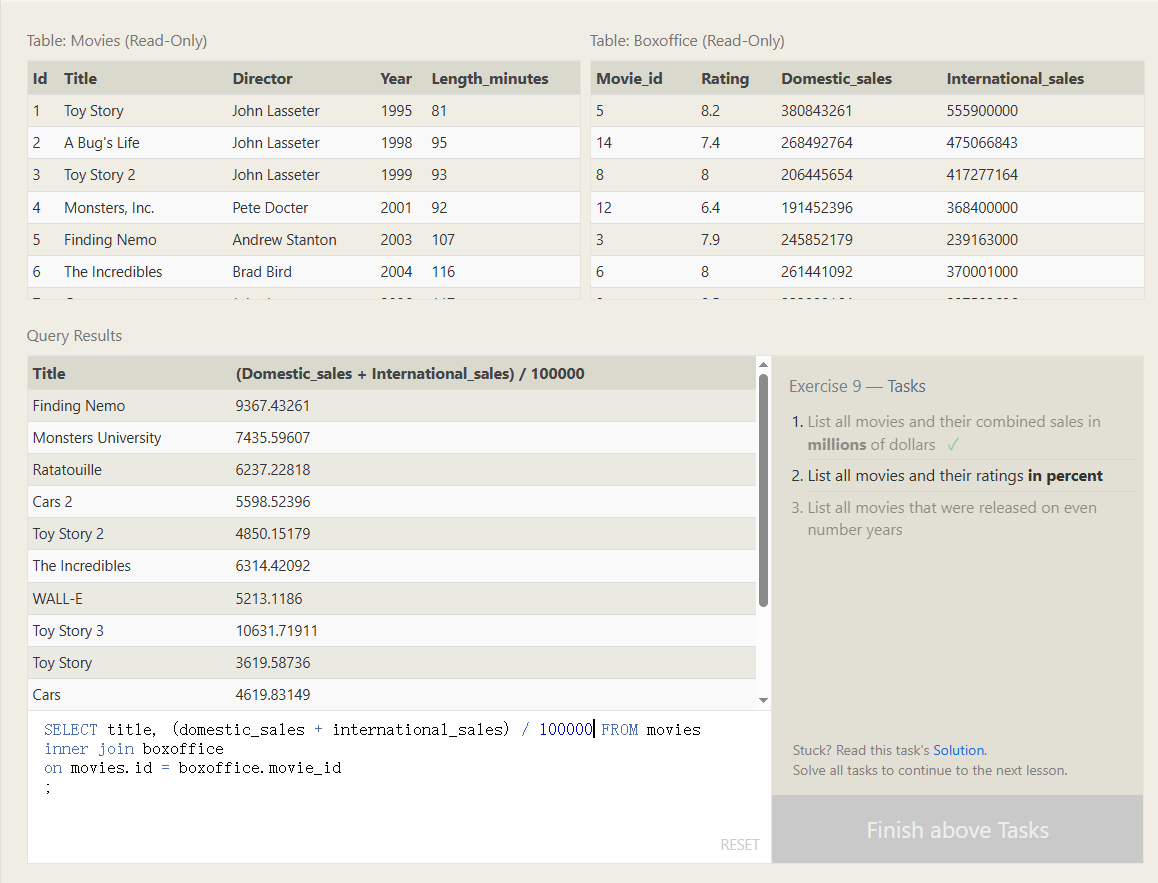Click the year 2001 cell

(396, 207)
